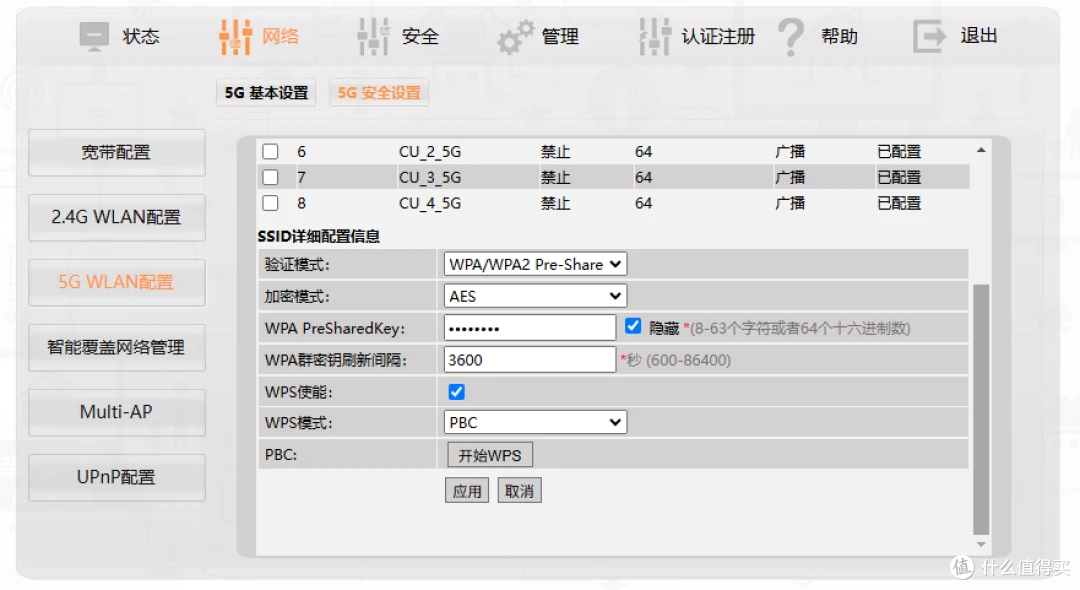The image size is (1080, 590).
Task: Click the 状态 monitor icon
Action: click(x=94, y=36)
